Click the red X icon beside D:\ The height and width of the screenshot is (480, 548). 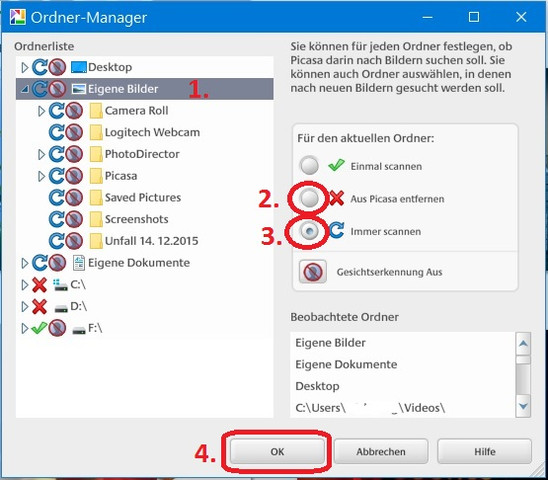click(x=39, y=307)
